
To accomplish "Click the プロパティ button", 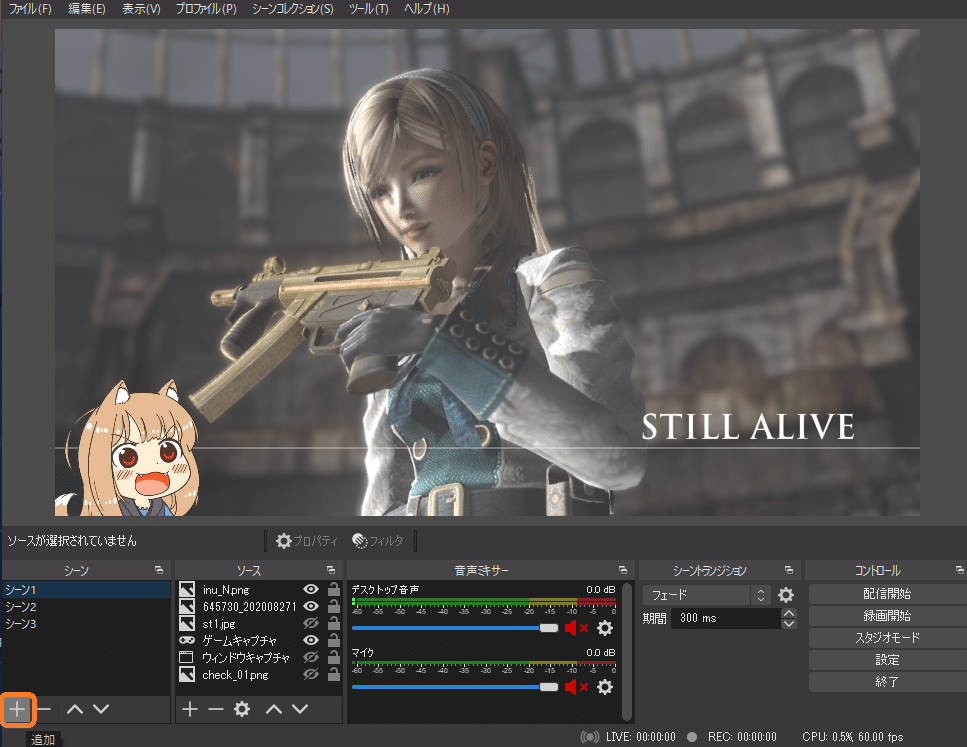I will (307, 541).
